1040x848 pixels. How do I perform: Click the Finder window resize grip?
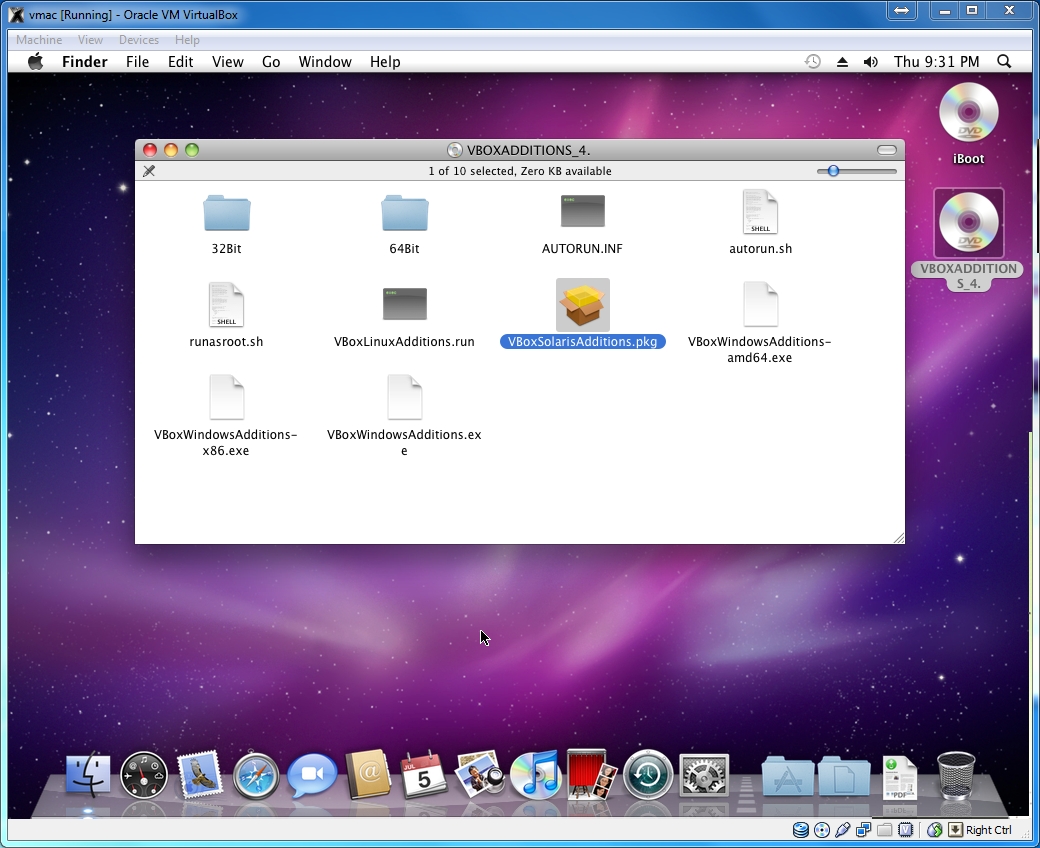tap(899, 538)
